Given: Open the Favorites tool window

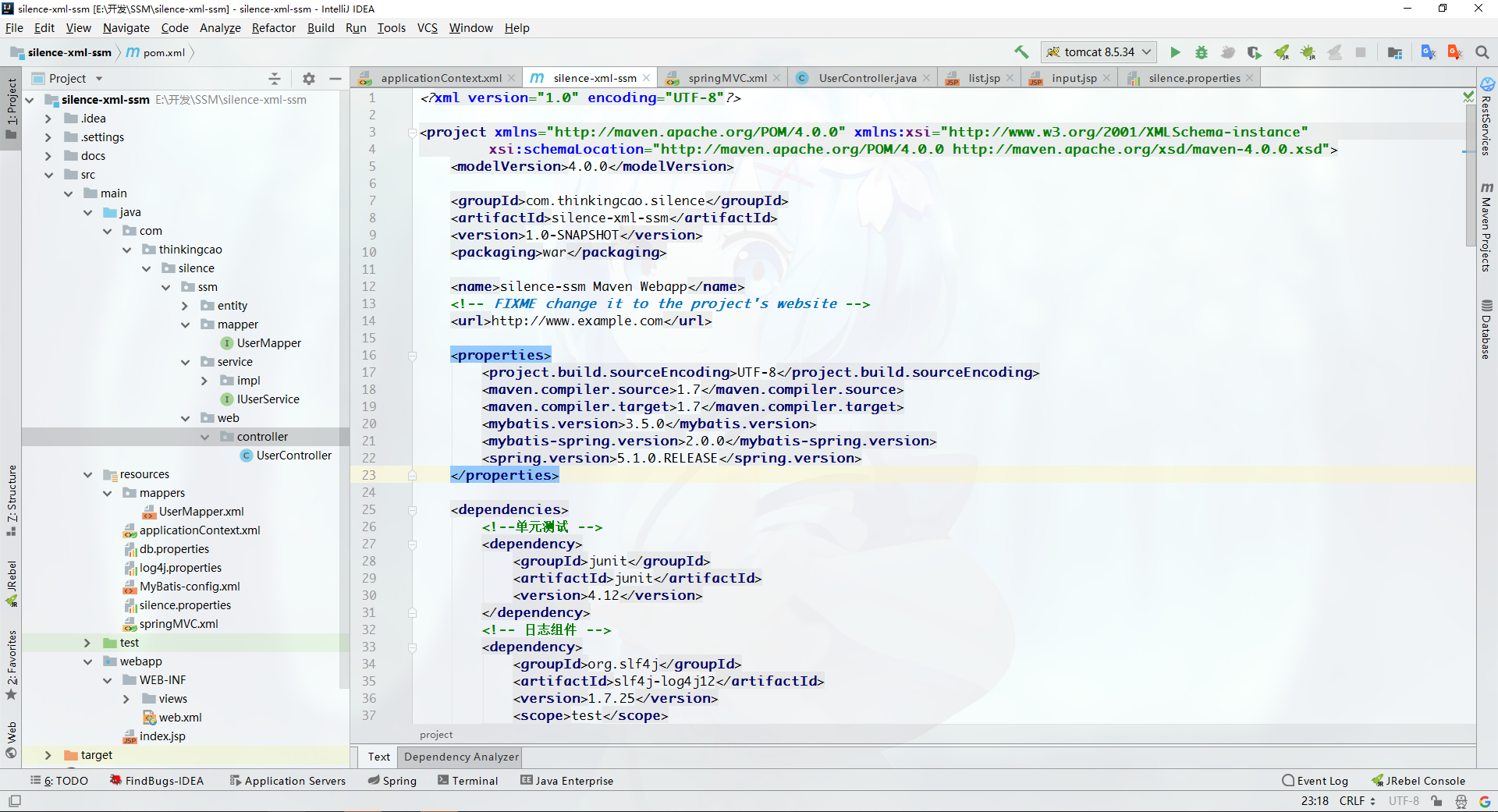Looking at the screenshot, I should click(12, 665).
